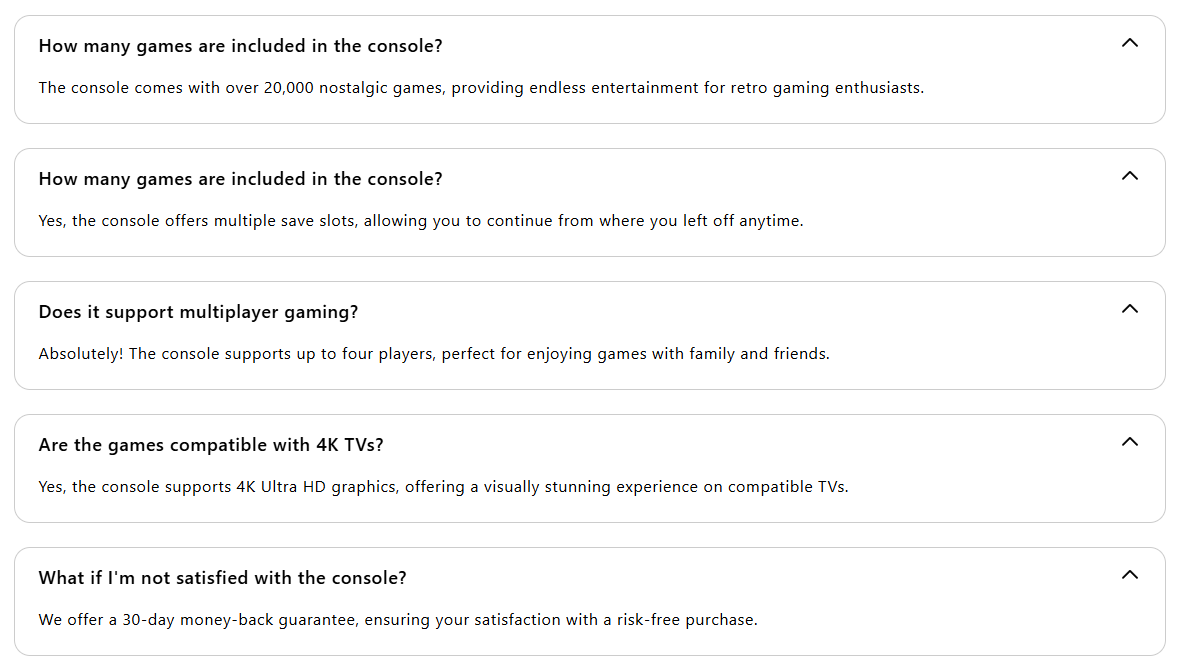Image resolution: width=1183 pixels, height=664 pixels.
Task: Click the question heading above the 20,000 games answer
Action: point(240,46)
